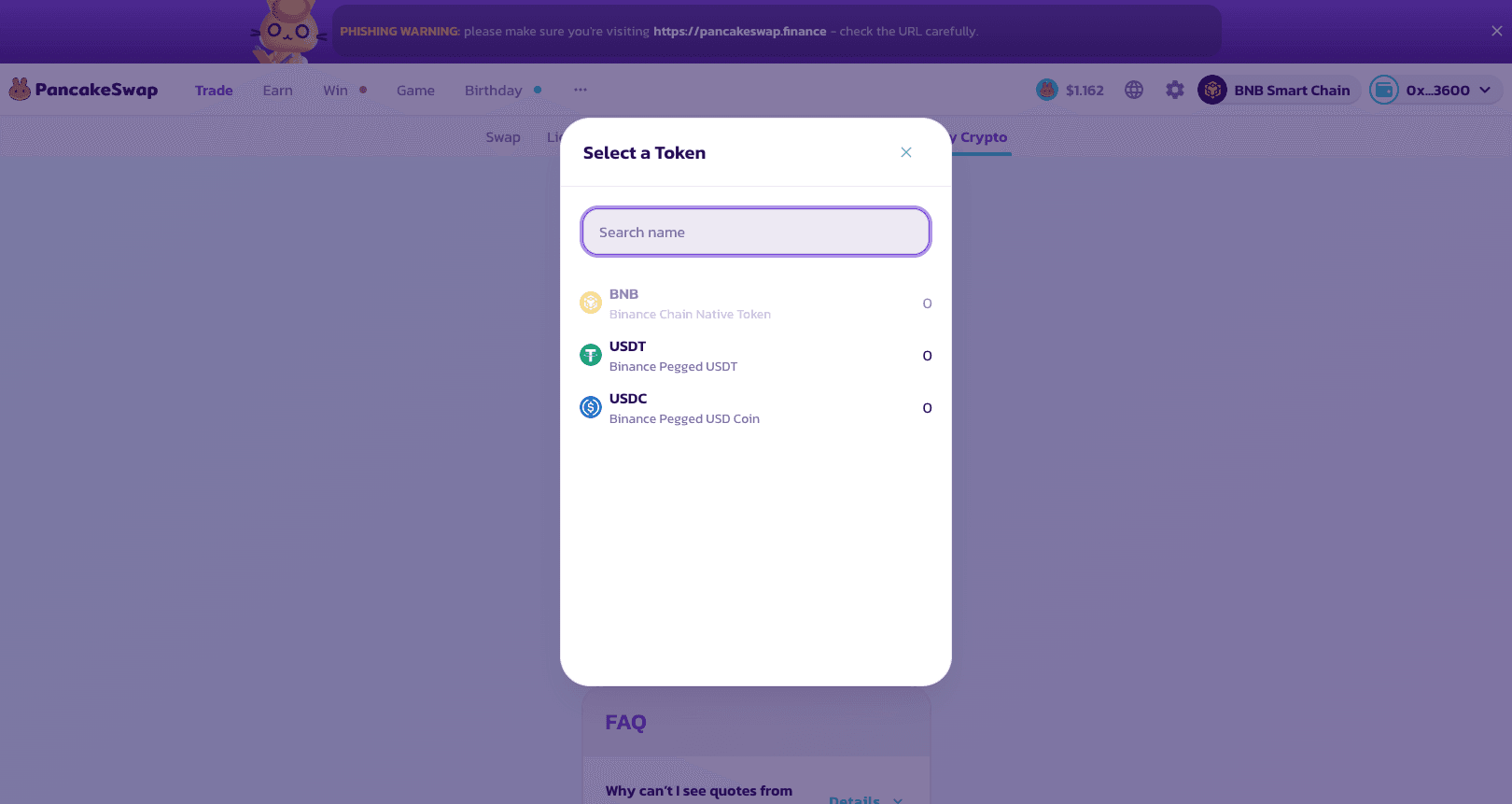Open the Trade menu
Screen dimensions: 1512x804
click(x=214, y=90)
